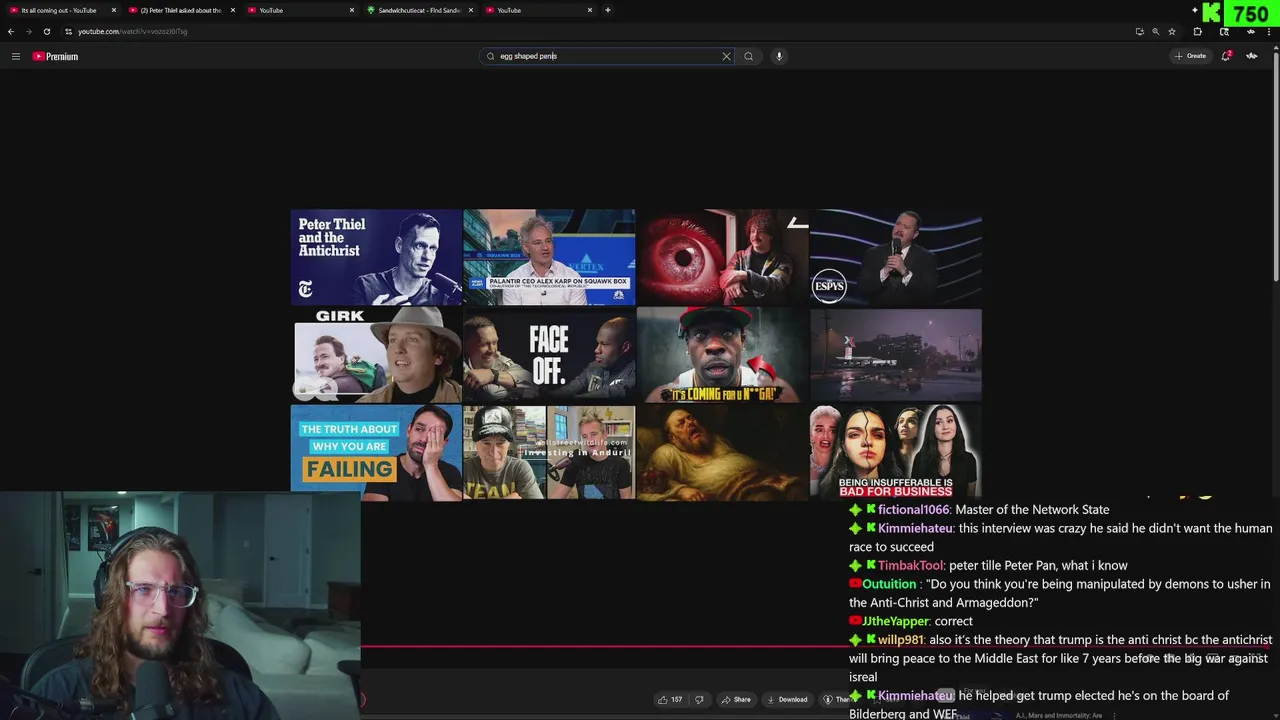Viewport: 1280px width, 720px height.
Task: Go back with browser back arrow
Action: pos(11,31)
